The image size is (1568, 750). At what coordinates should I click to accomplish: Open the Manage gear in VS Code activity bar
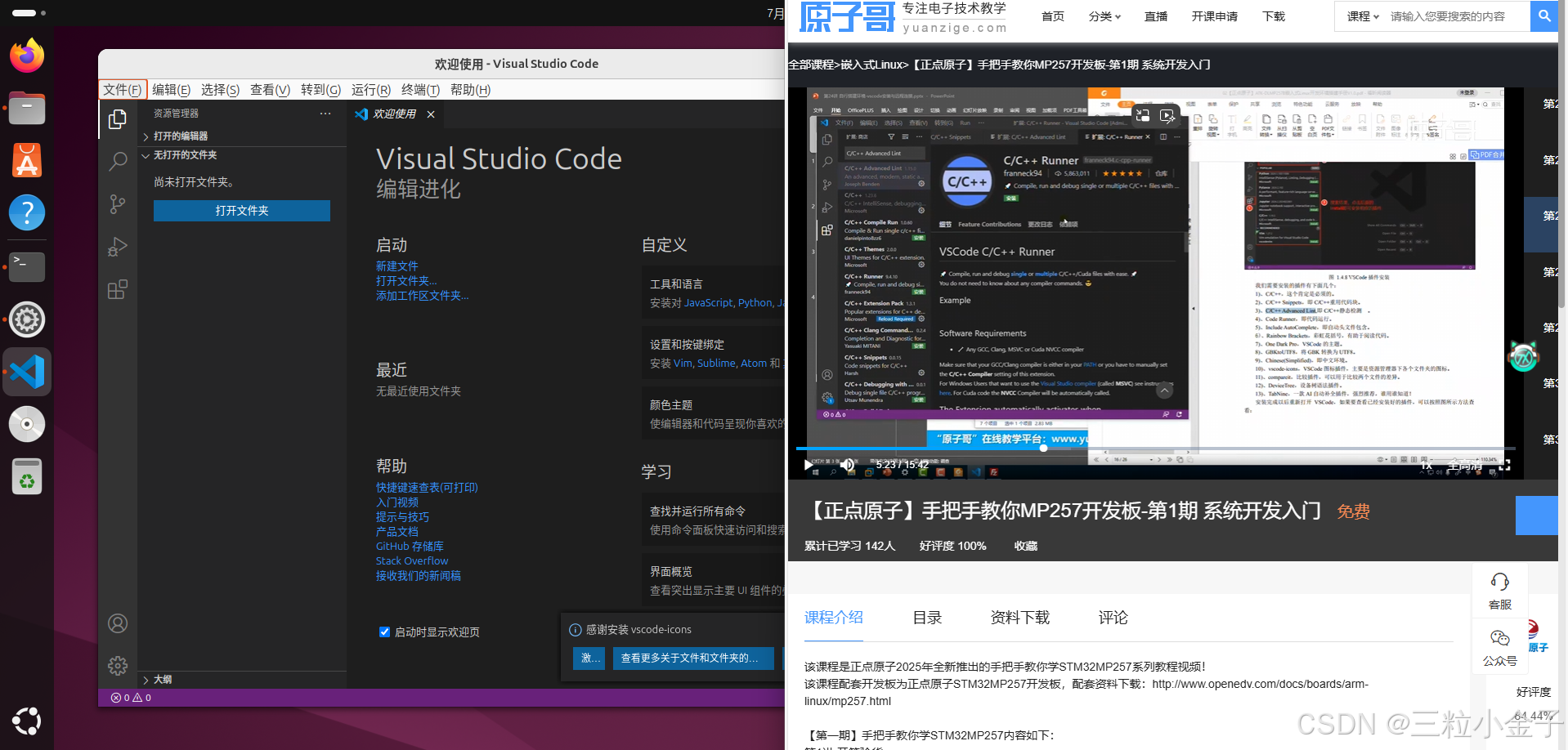118,666
